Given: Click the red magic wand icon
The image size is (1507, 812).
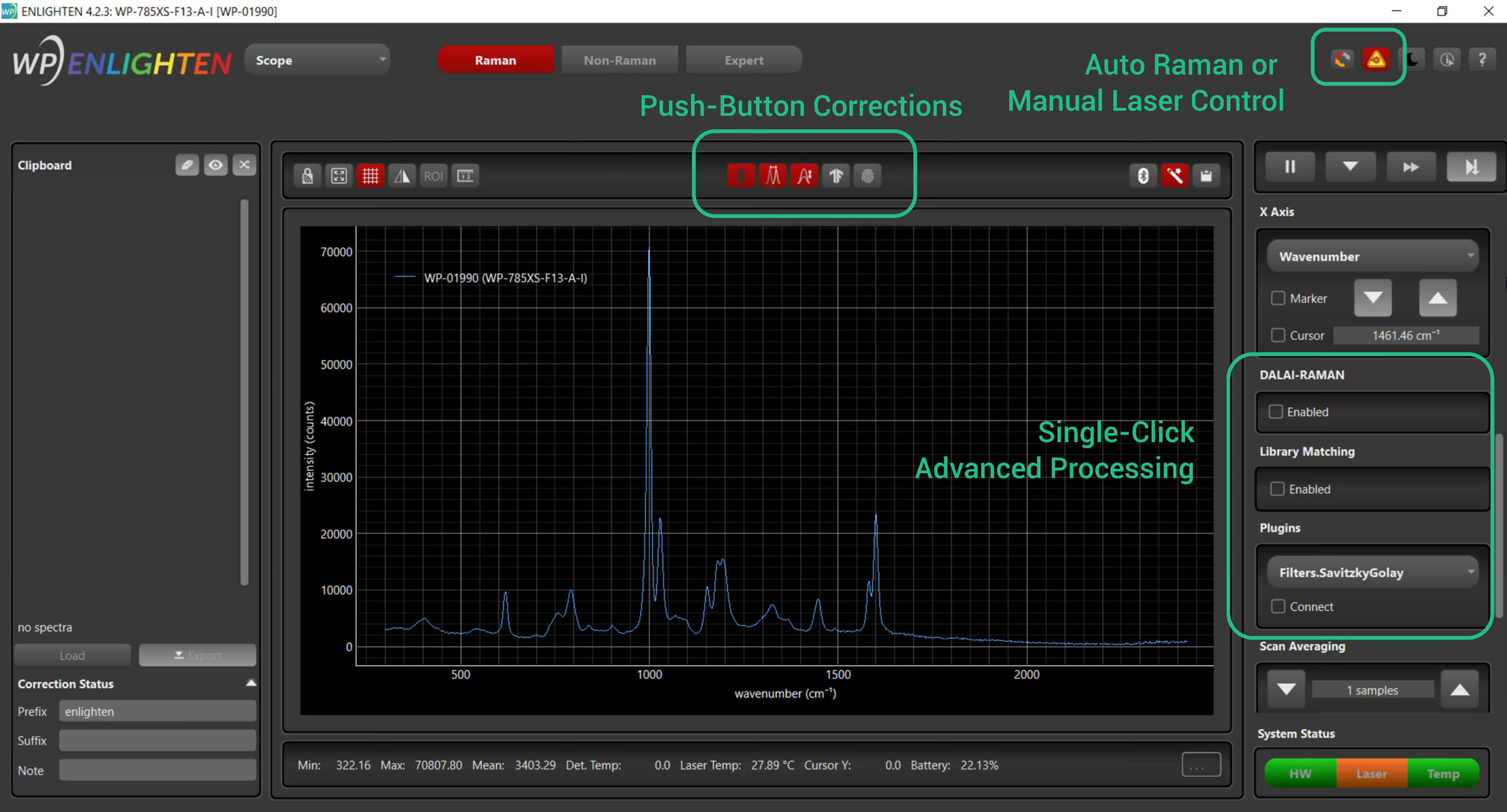Looking at the screenshot, I should tap(1175, 176).
